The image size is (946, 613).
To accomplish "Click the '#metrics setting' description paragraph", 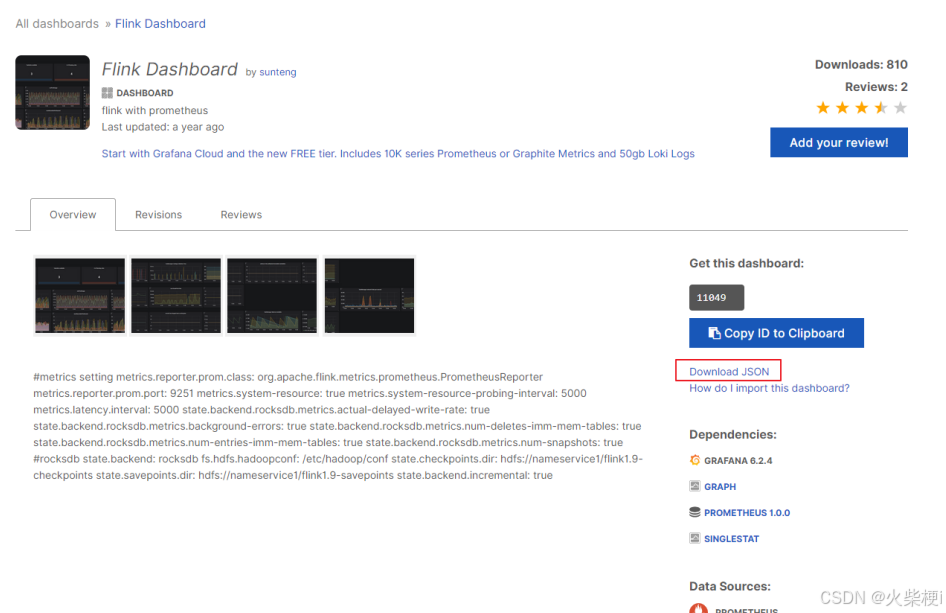I will point(338,426).
